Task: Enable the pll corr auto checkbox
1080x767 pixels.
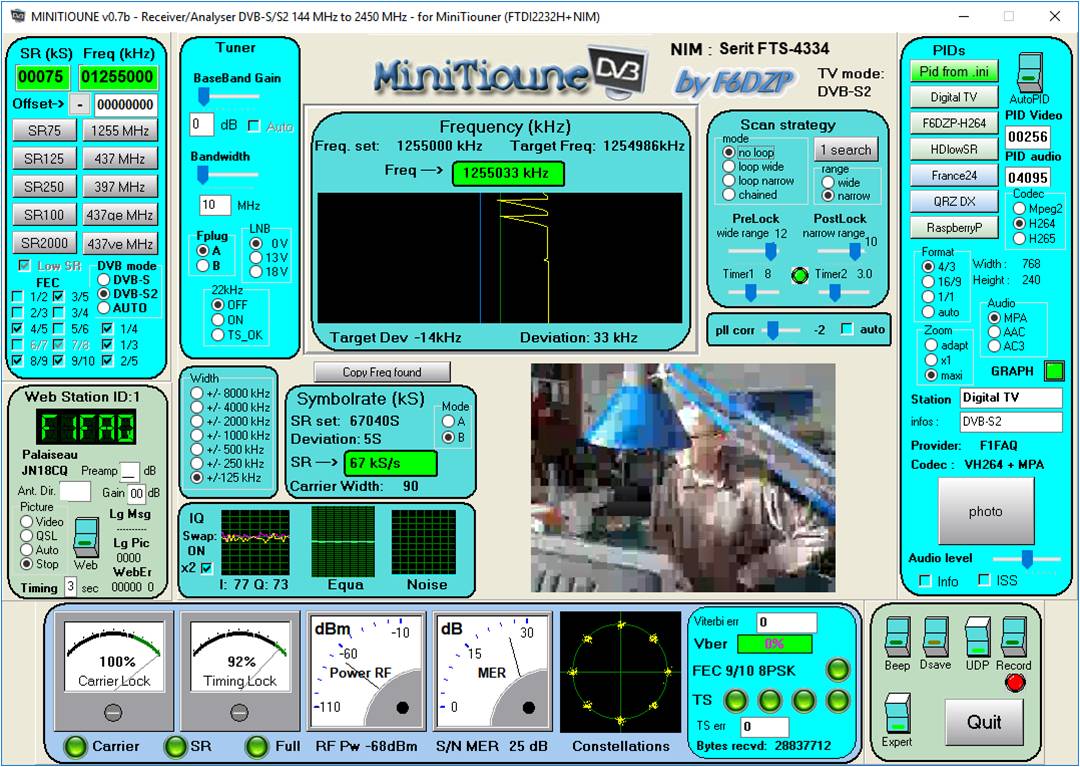Action: [847, 329]
